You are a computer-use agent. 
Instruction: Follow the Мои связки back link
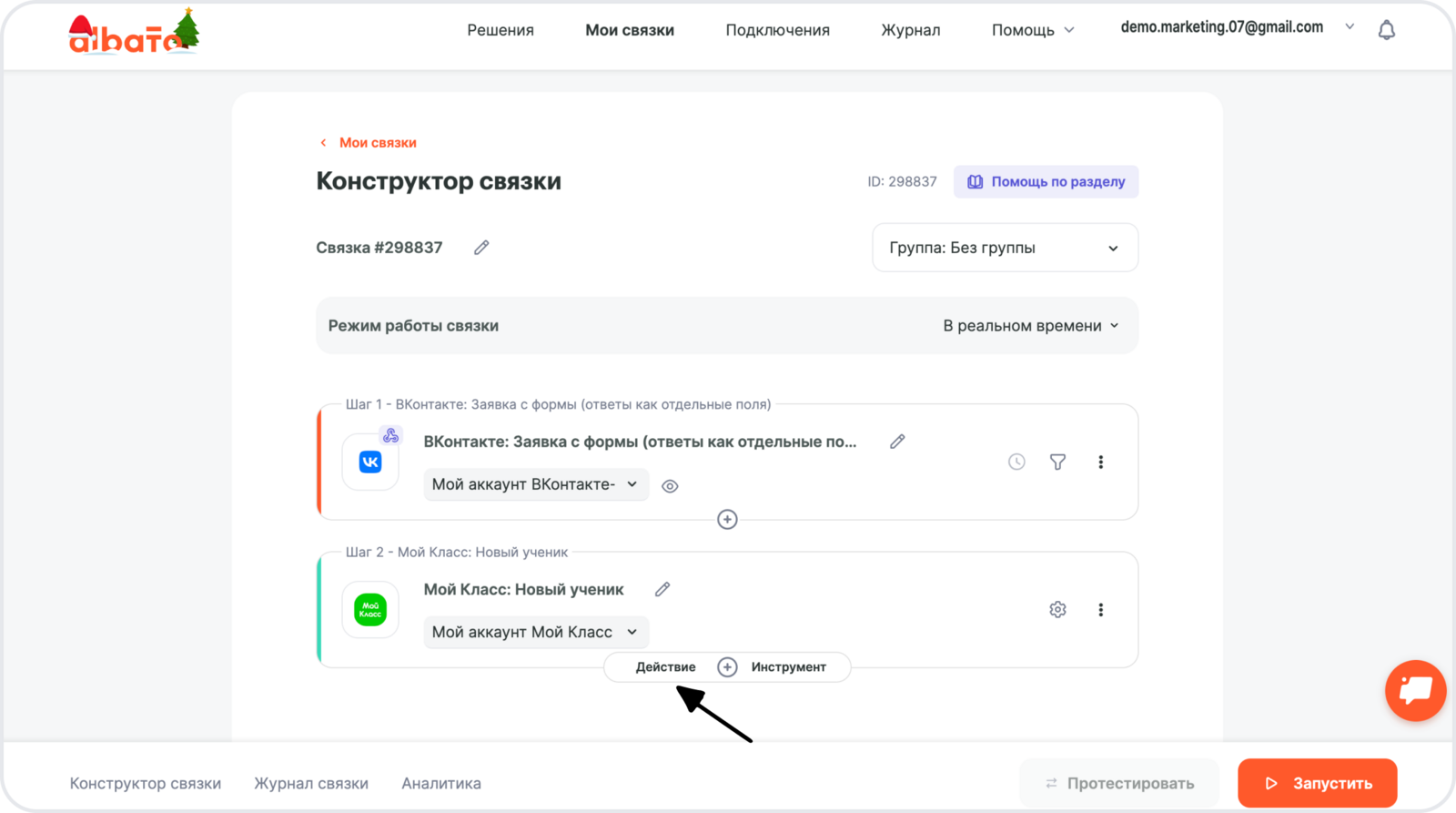(x=377, y=143)
